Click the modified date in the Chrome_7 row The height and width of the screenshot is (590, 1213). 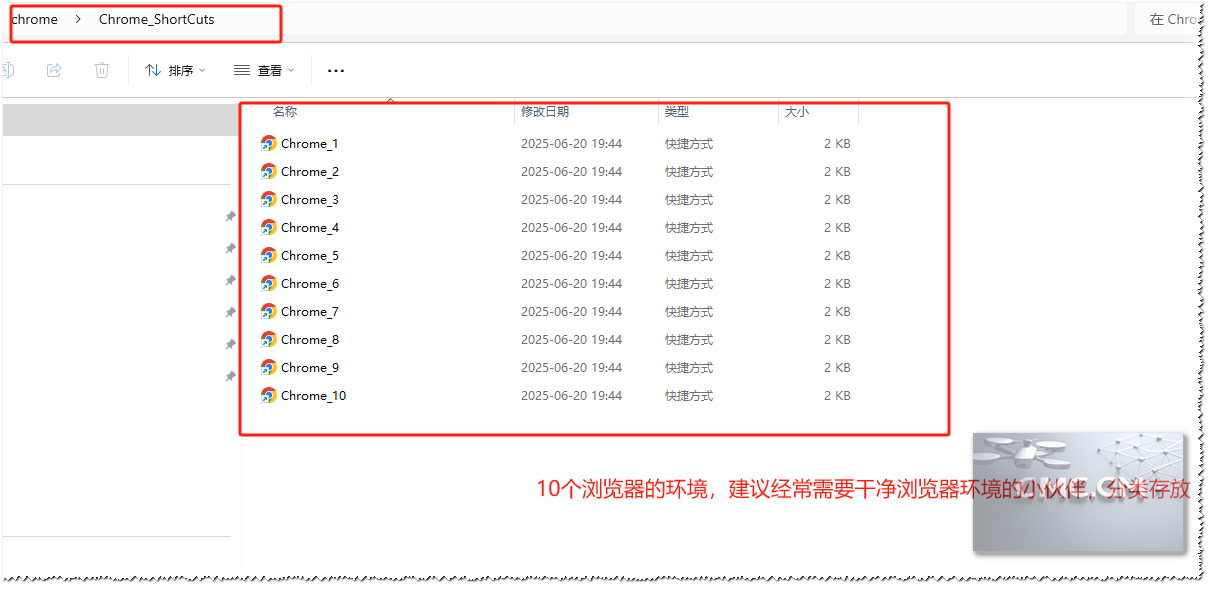click(x=571, y=311)
